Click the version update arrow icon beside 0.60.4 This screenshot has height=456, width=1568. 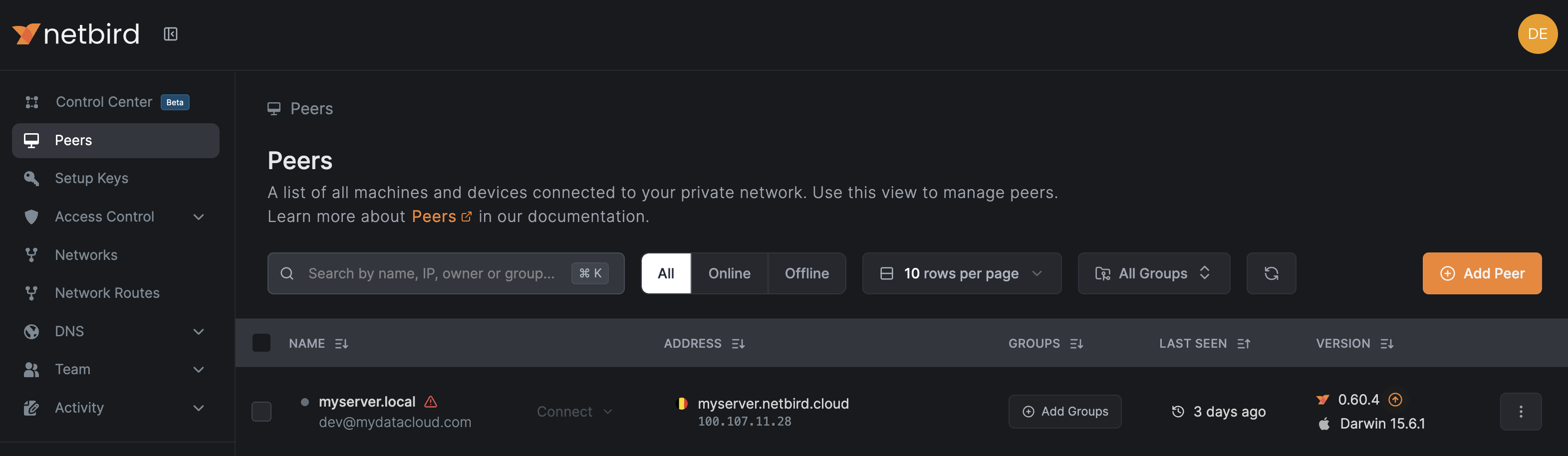point(1395,400)
